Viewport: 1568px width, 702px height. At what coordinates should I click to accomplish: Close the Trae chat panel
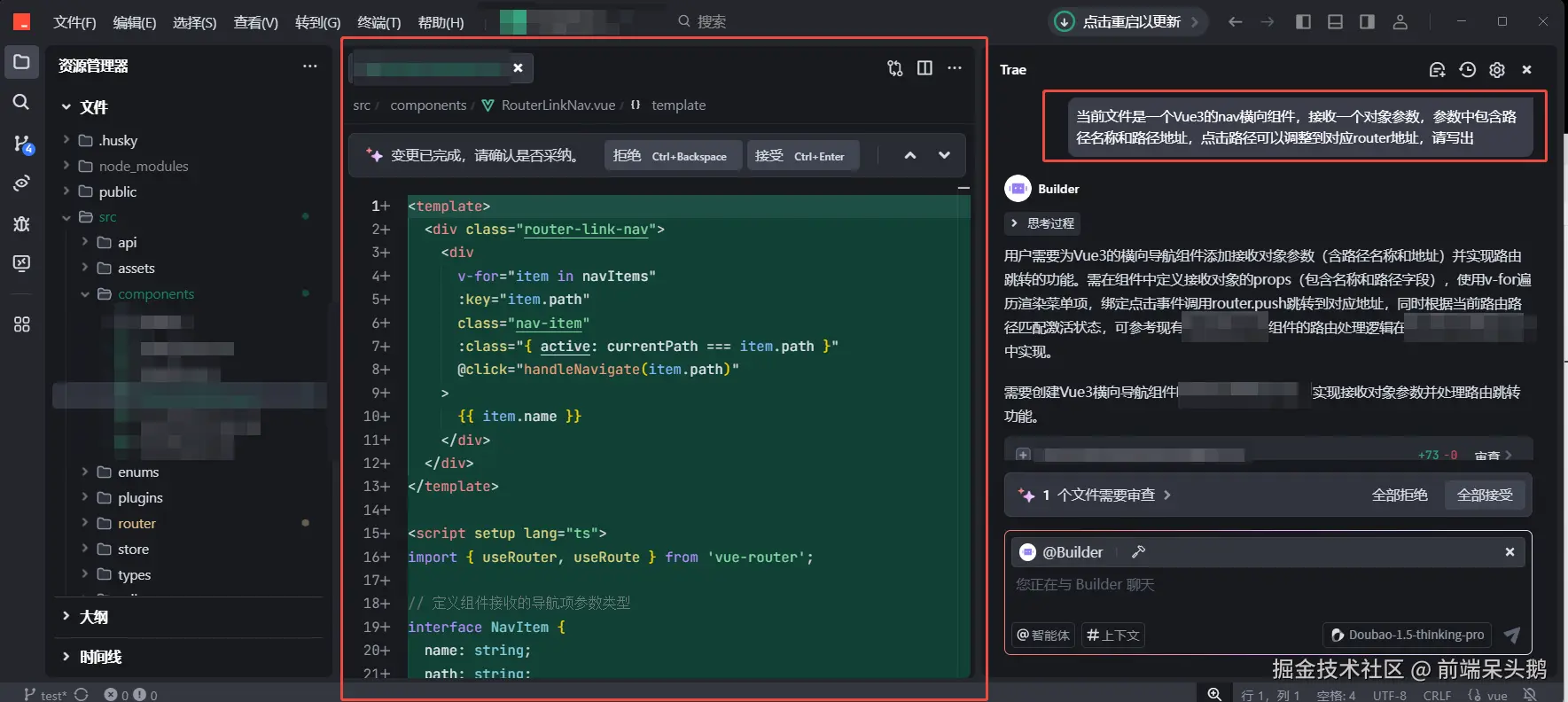click(x=1526, y=69)
